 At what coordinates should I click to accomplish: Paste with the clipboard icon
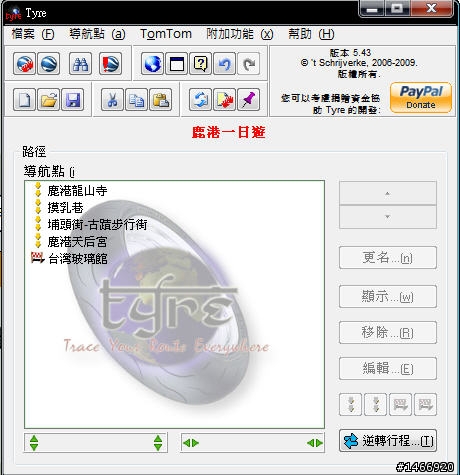[x=161, y=99]
